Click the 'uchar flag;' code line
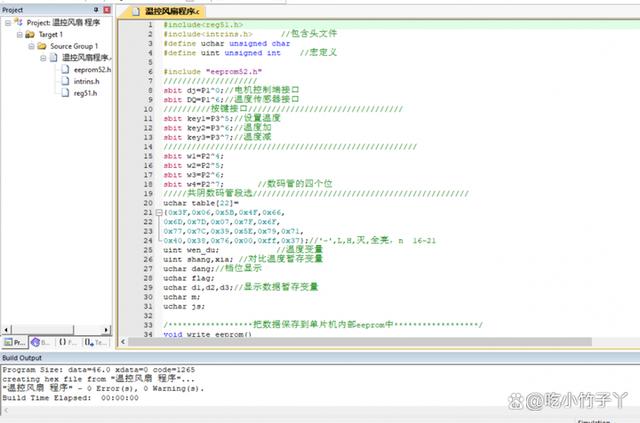This screenshot has height=423, width=640. pyautogui.click(x=189, y=278)
